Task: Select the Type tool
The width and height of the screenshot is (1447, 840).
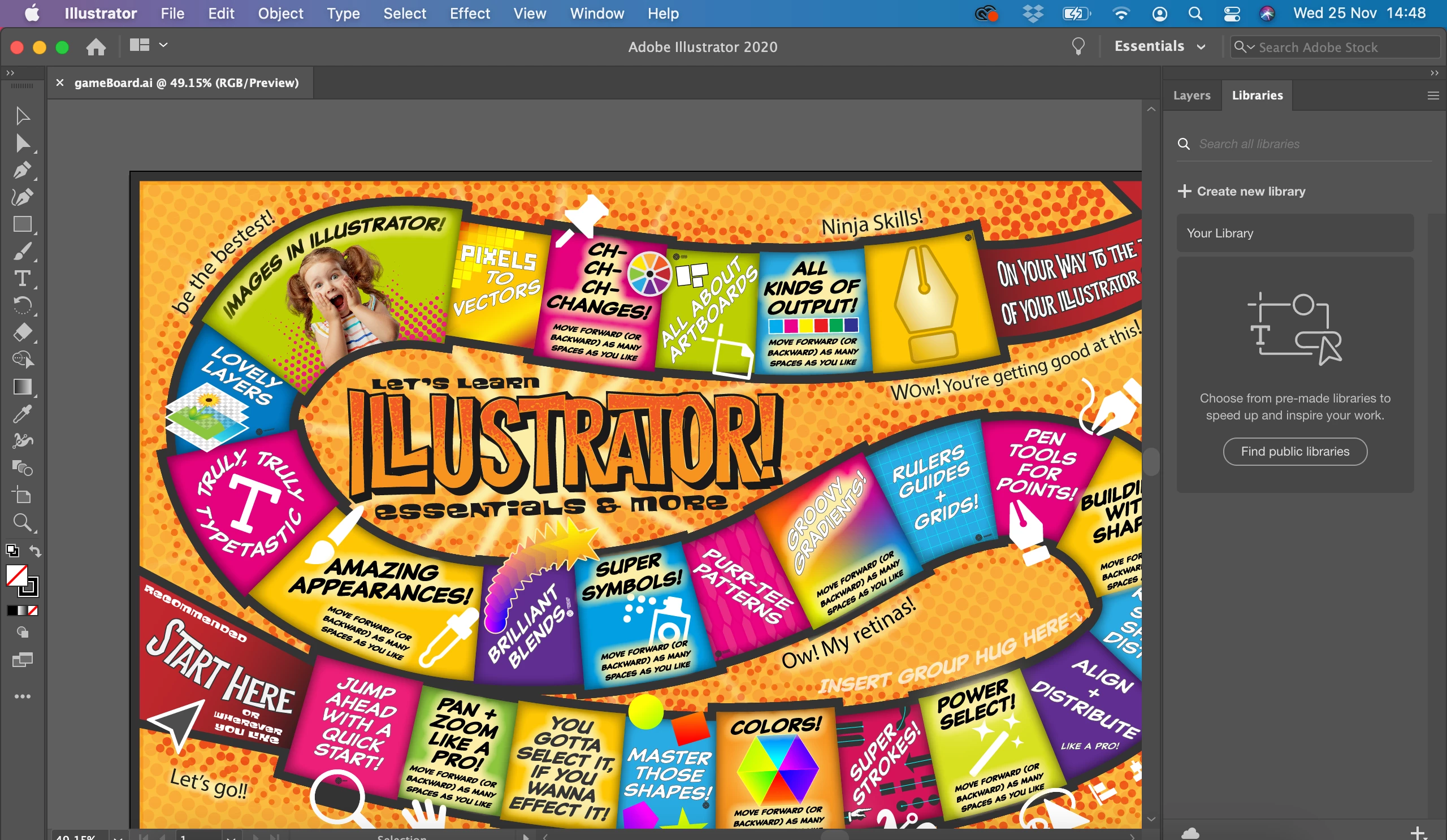Action: (x=23, y=279)
